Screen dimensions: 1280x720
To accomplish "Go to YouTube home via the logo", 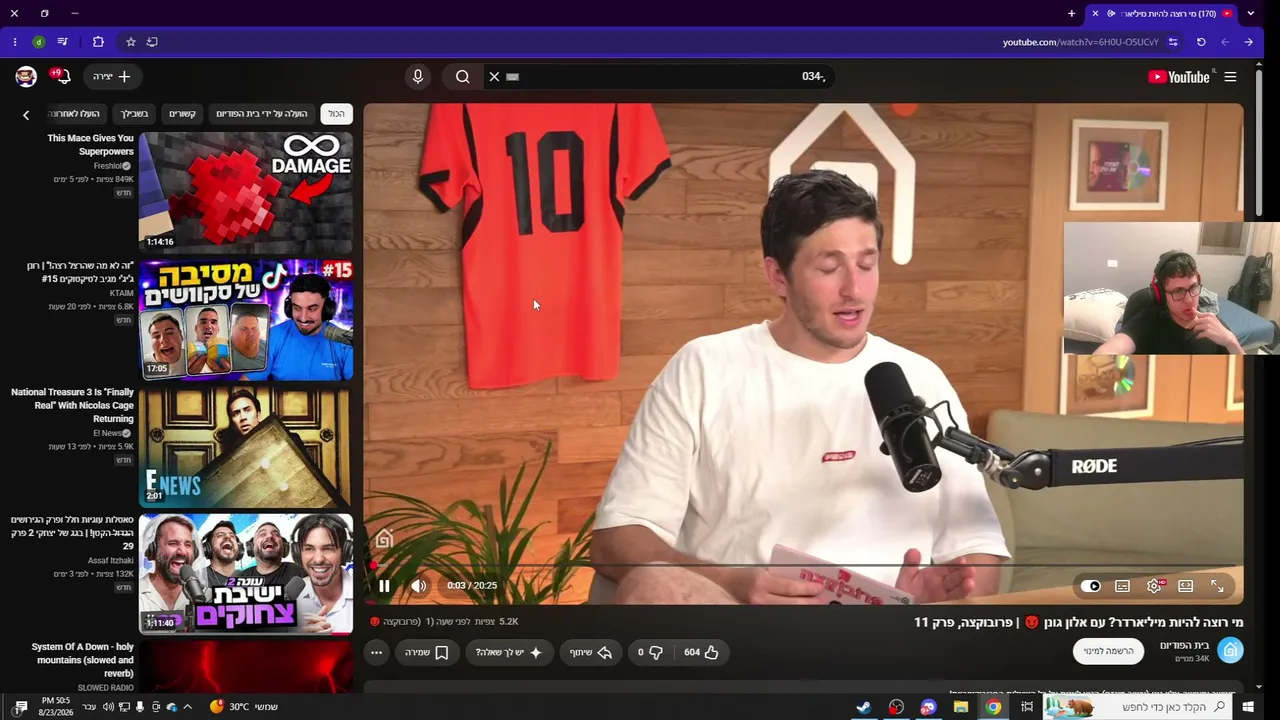I will (x=1179, y=77).
